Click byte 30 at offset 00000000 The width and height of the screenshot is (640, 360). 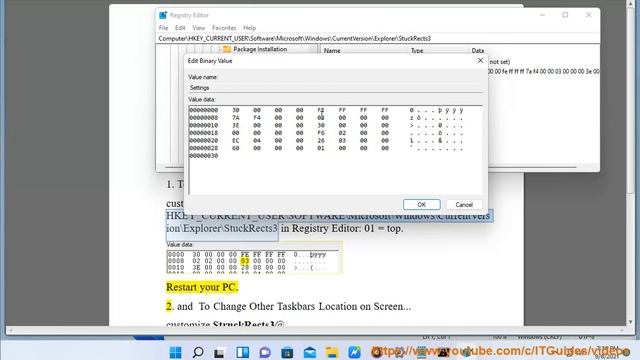coord(236,110)
